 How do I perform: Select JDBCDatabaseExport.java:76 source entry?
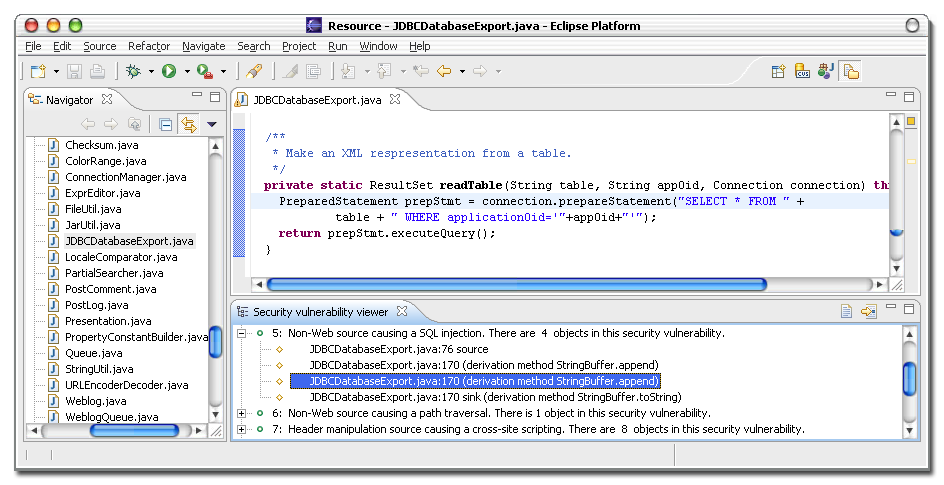tap(398, 349)
